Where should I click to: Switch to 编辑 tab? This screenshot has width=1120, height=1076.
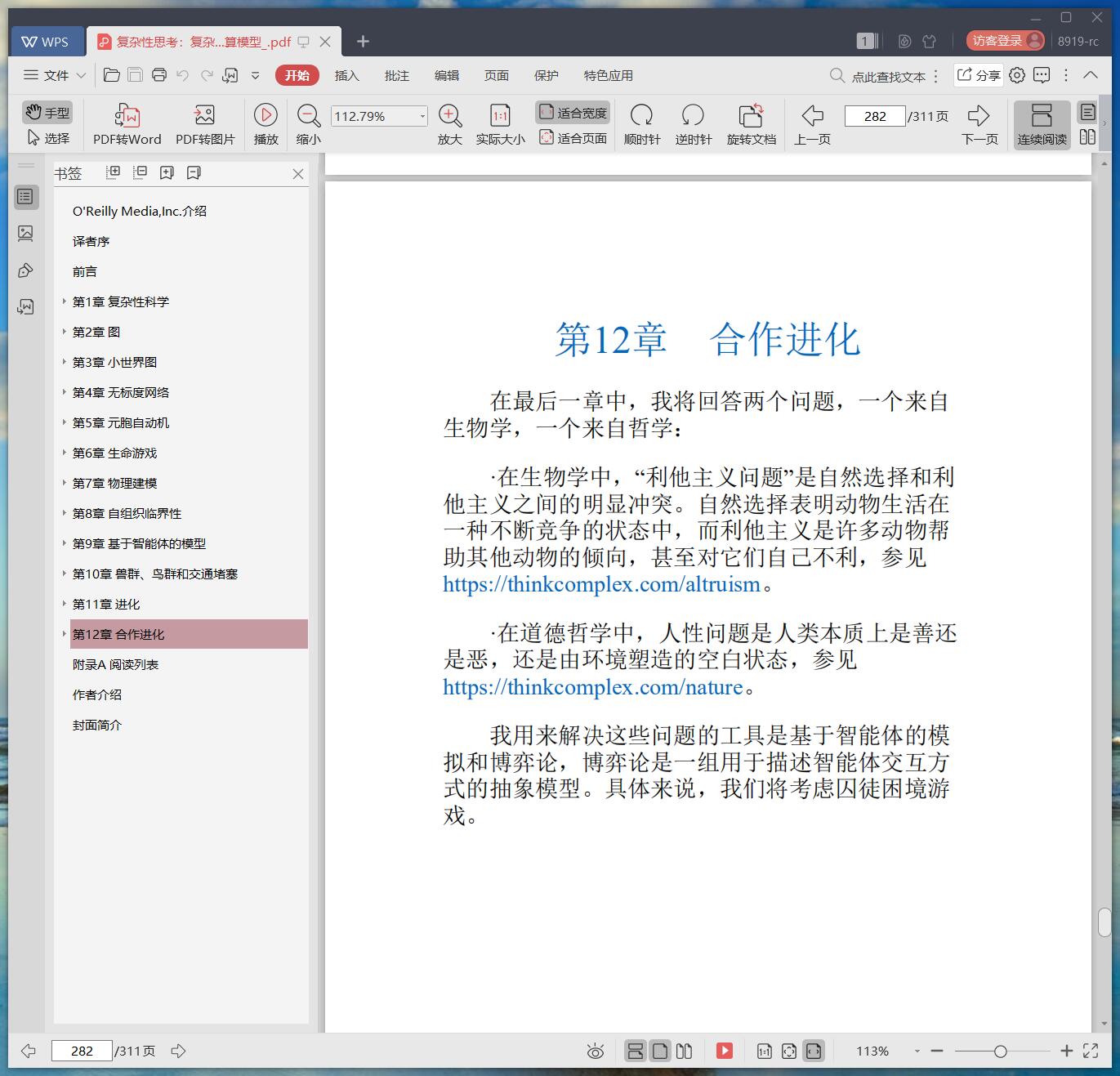click(446, 75)
